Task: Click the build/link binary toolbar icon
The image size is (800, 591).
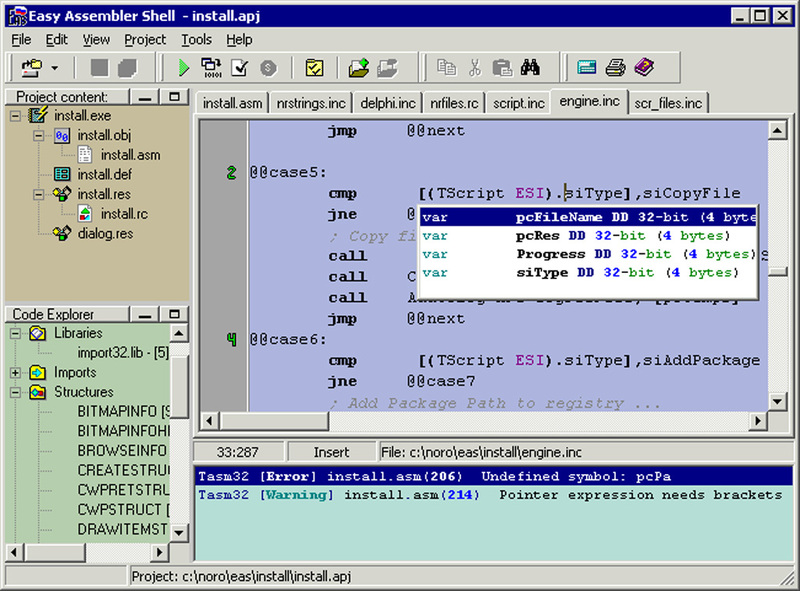Action: [211, 67]
